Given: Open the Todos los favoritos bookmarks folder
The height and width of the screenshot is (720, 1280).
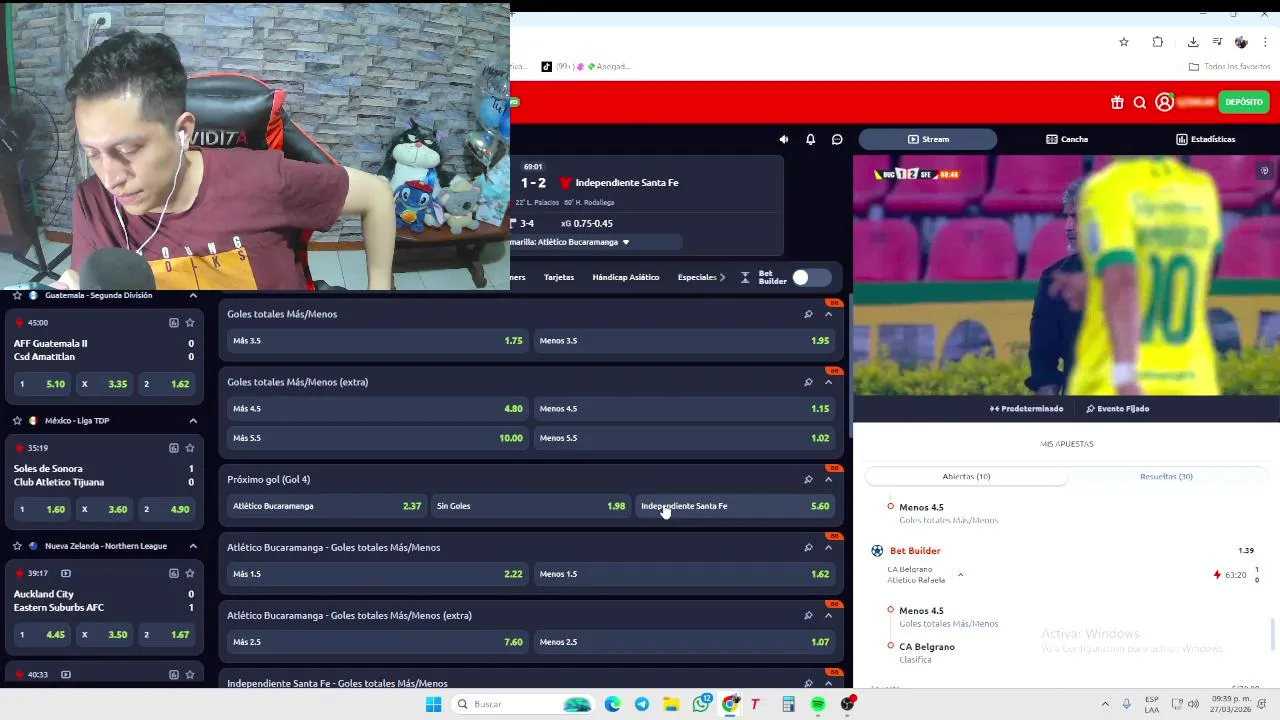Looking at the screenshot, I should [x=1230, y=67].
